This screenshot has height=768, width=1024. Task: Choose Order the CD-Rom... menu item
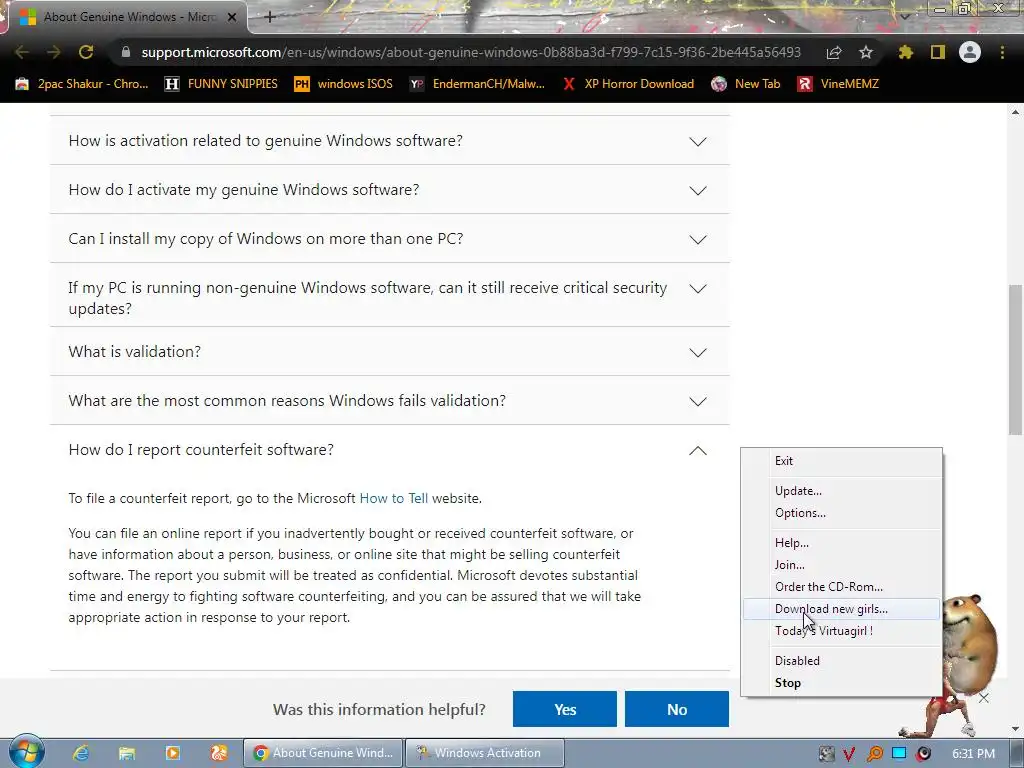coord(841,586)
